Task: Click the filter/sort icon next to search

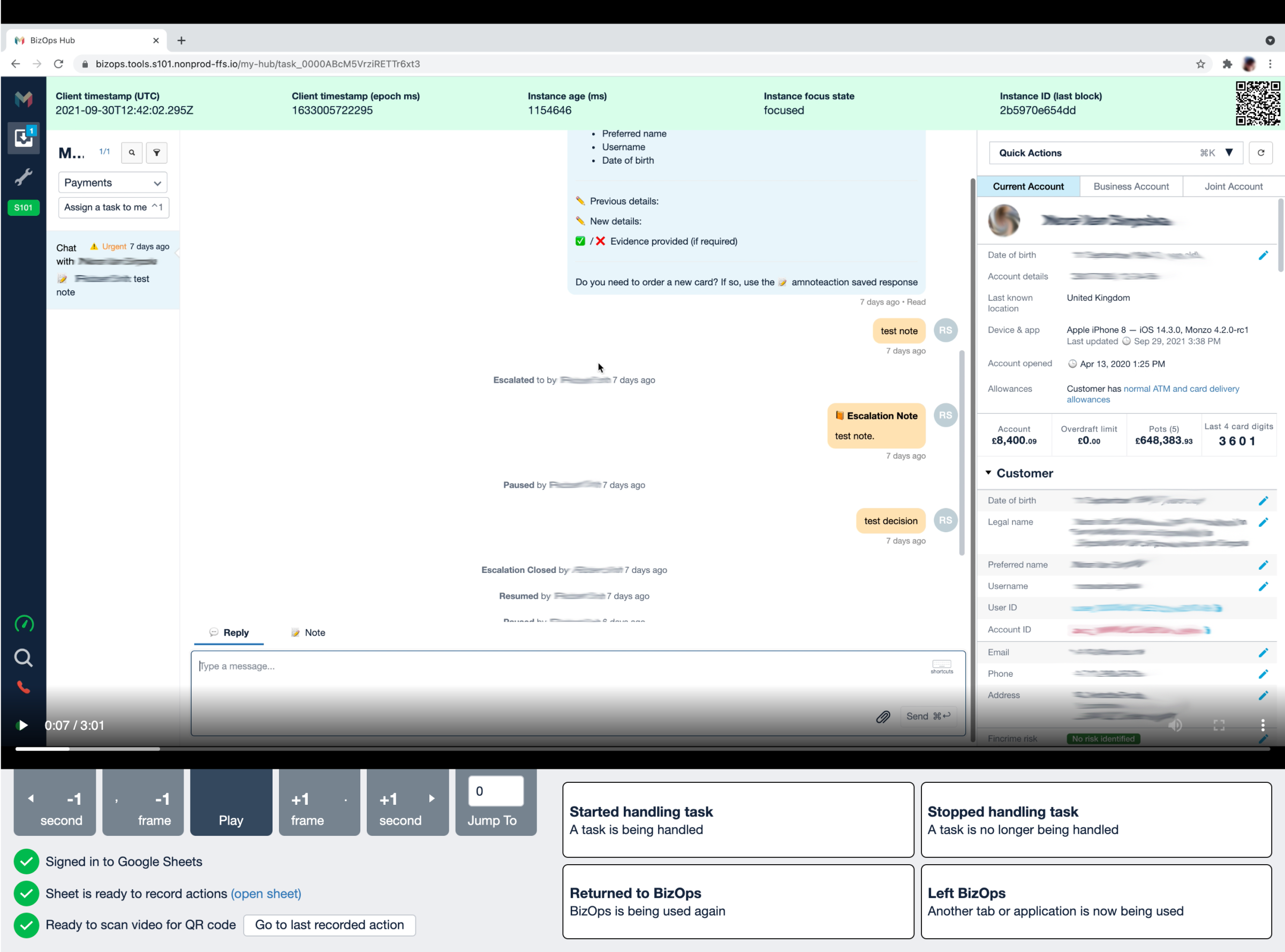Action: point(156,152)
